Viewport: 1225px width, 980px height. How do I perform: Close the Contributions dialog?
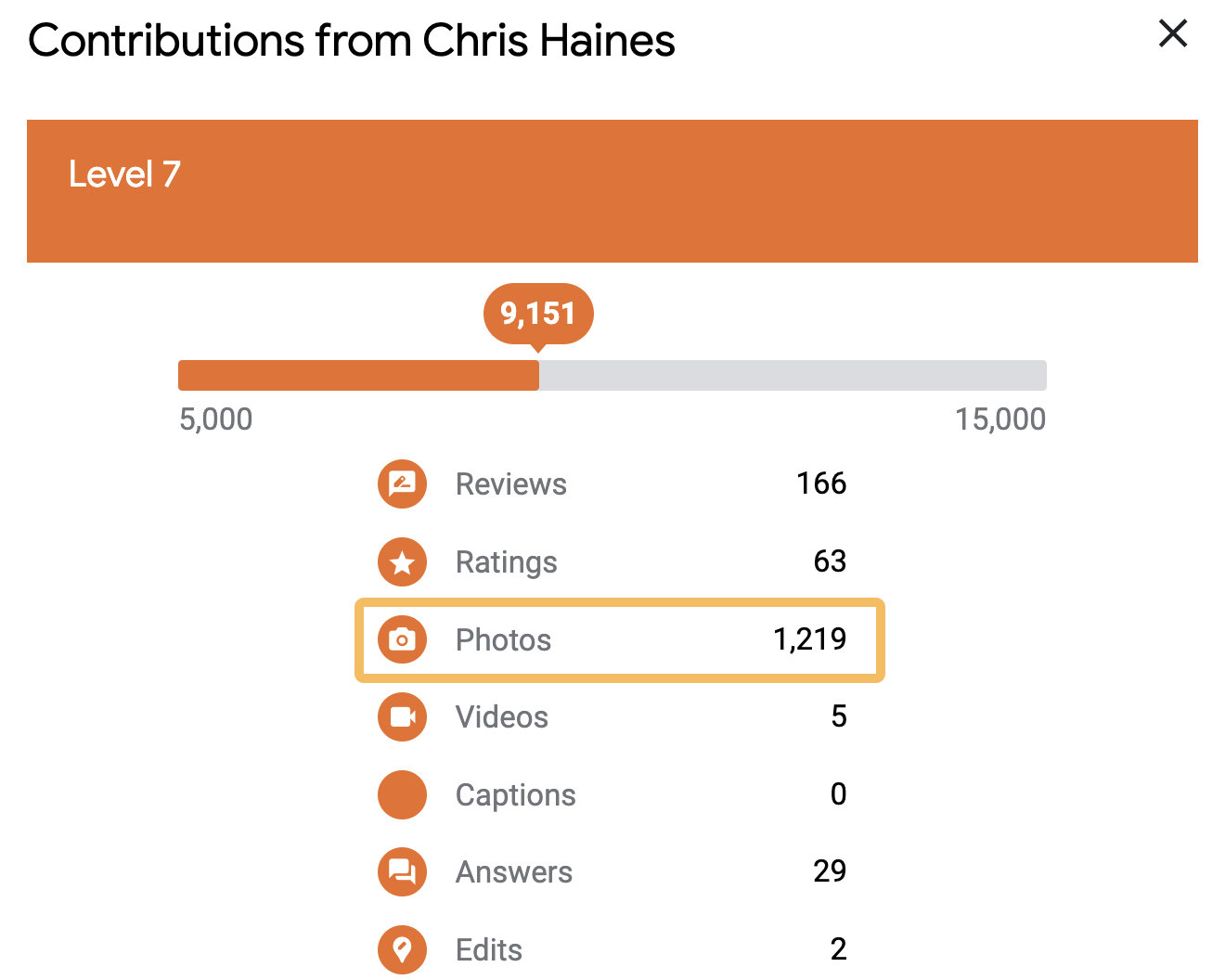click(x=1173, y=34)
